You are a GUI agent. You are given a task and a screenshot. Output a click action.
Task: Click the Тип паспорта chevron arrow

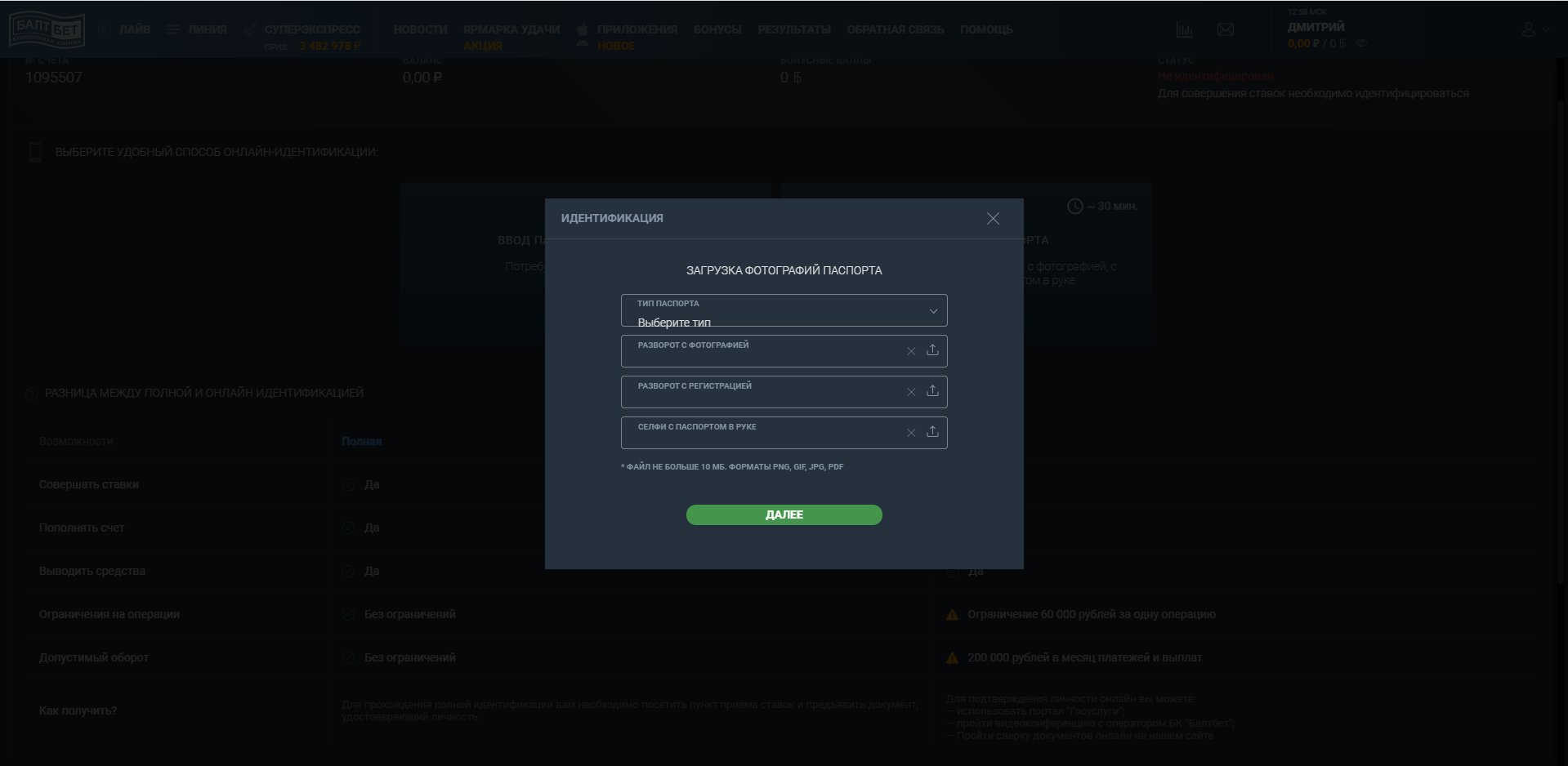[933, 311]
